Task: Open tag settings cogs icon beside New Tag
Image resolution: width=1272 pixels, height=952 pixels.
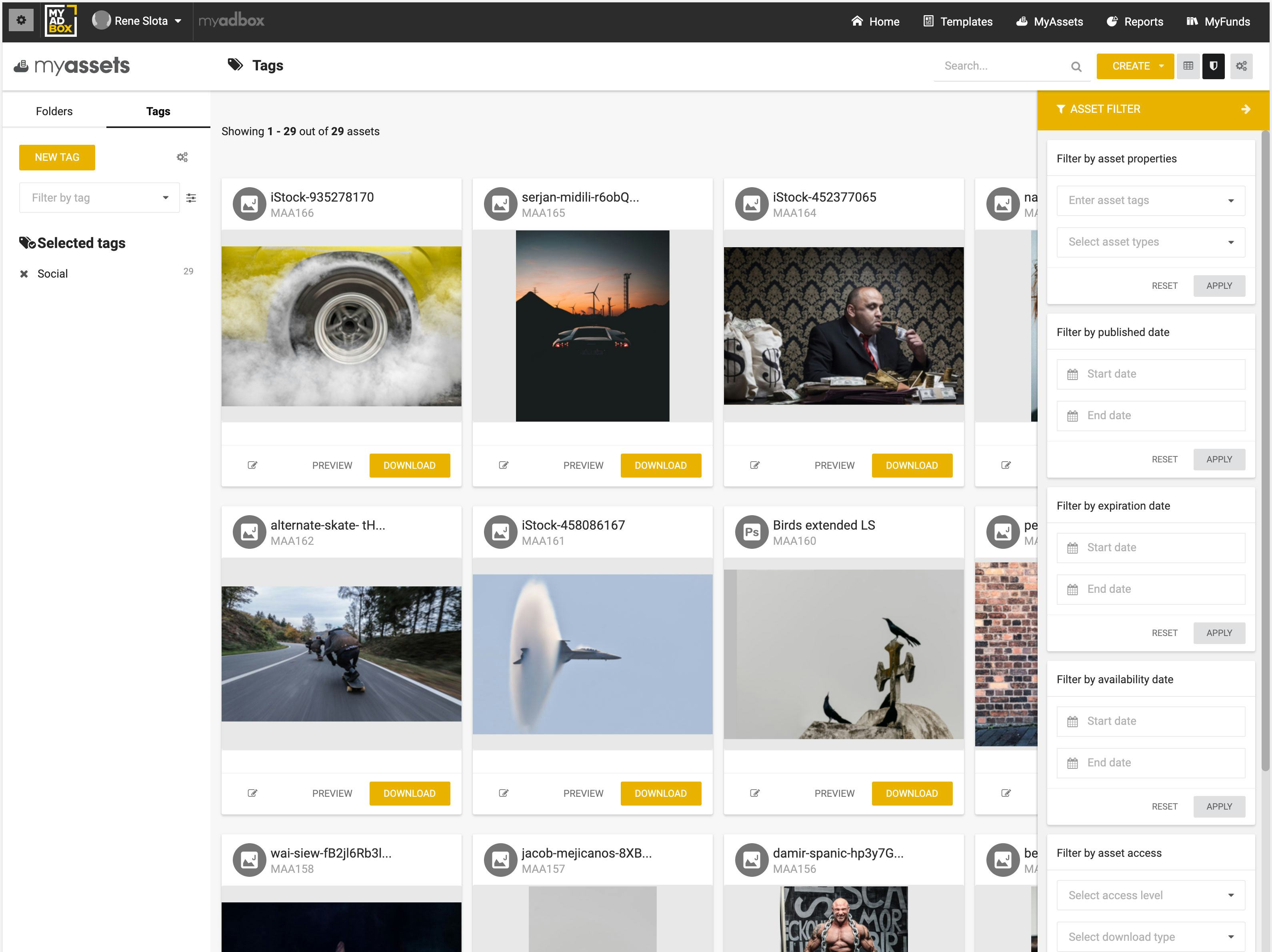Action: (x=182, y=157)
